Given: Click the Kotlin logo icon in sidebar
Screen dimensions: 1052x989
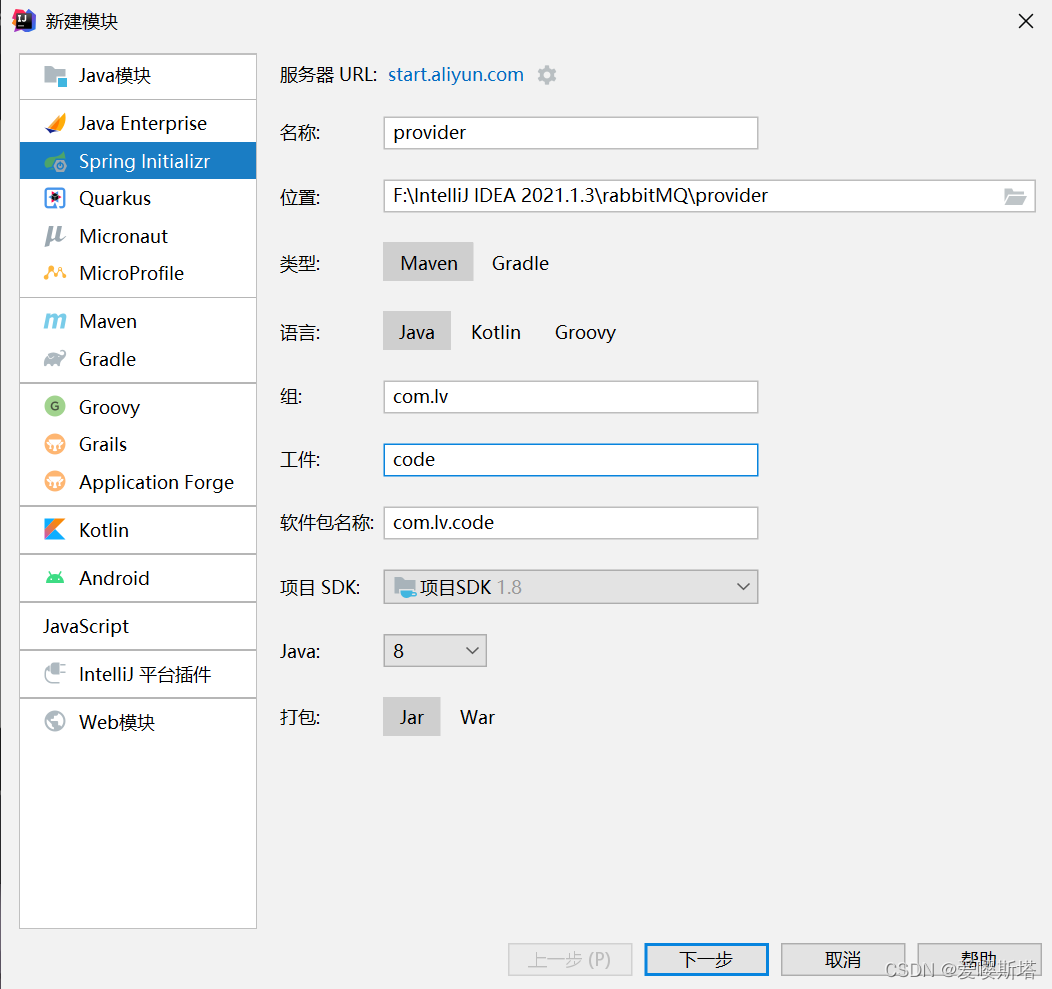Looking at the screenshot, I should coord(55,529).
